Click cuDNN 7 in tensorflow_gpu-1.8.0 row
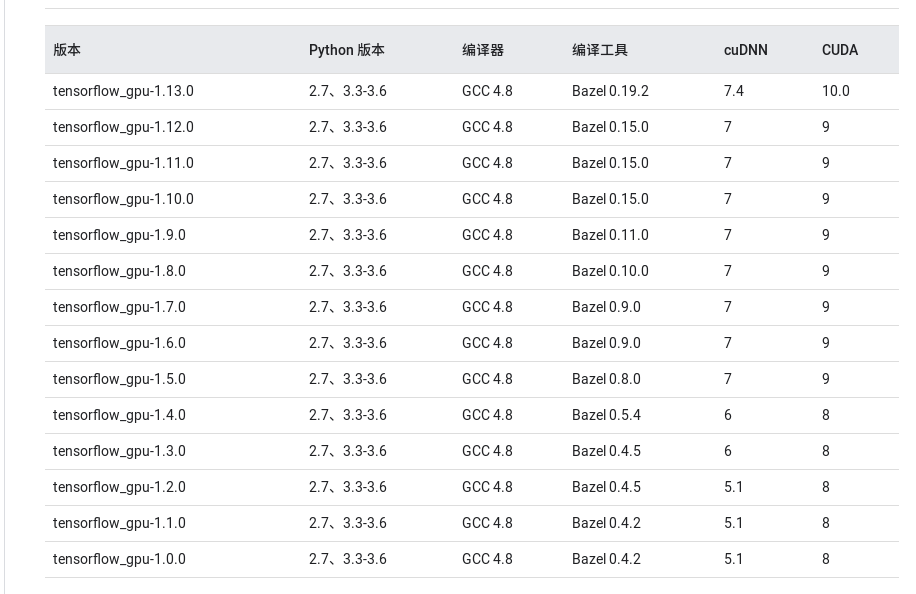 (728, 272)
